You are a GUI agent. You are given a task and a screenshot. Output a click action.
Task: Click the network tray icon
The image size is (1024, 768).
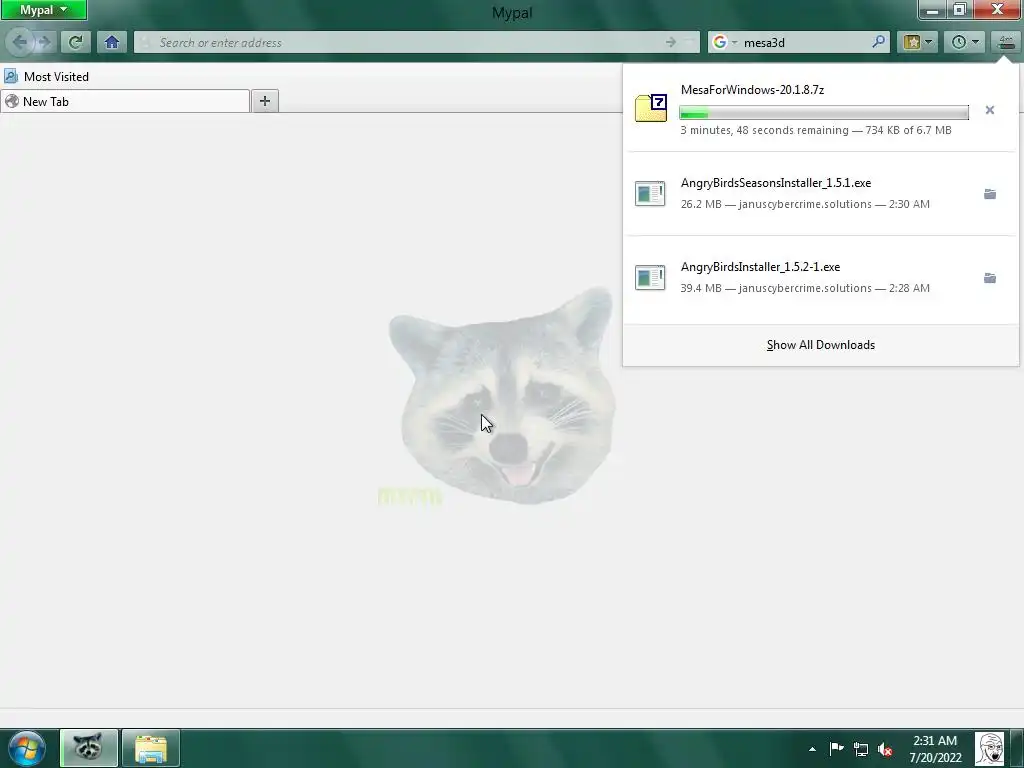(x=861, y=749)
